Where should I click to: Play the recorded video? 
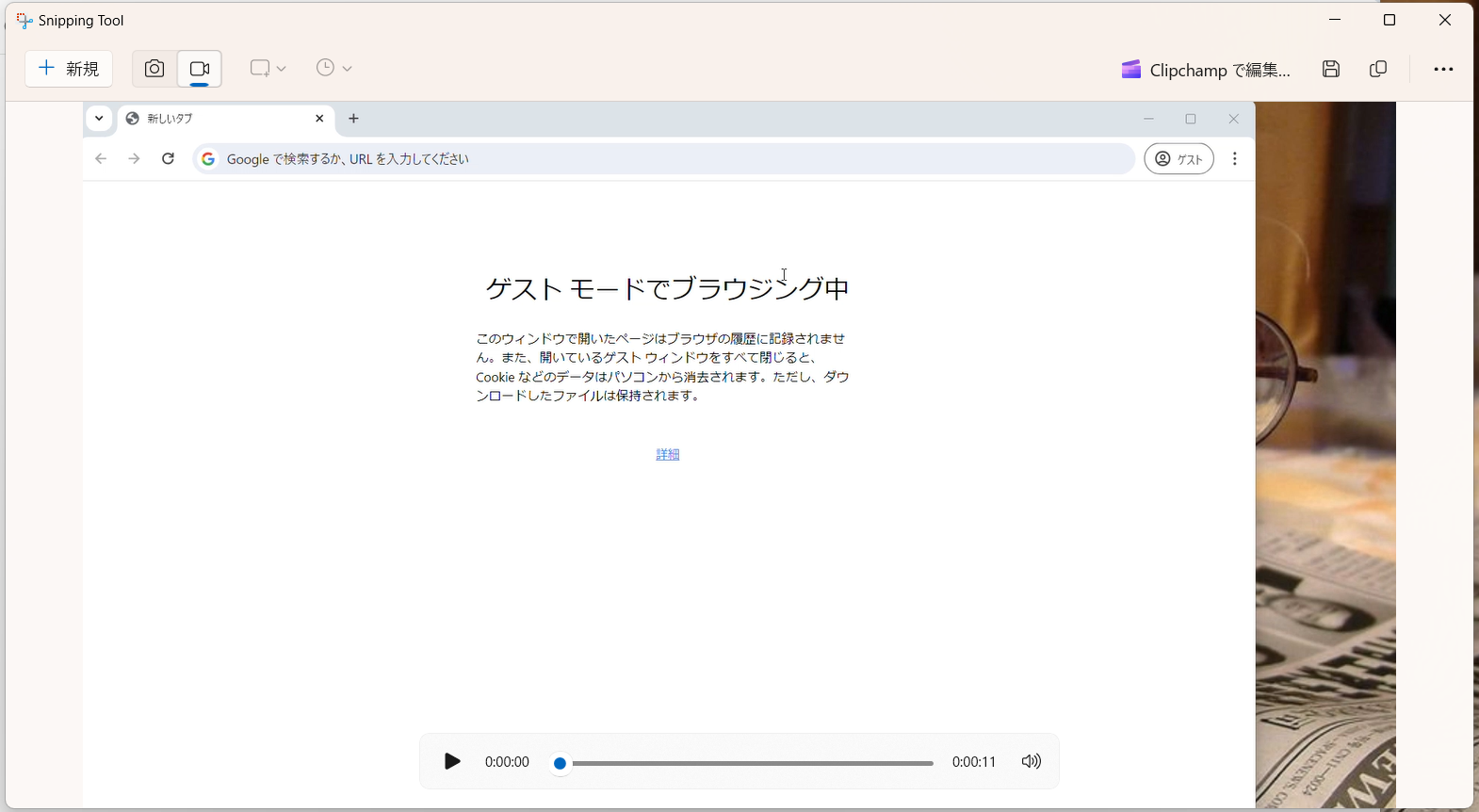pyautogui.click(x=452, y=761)
